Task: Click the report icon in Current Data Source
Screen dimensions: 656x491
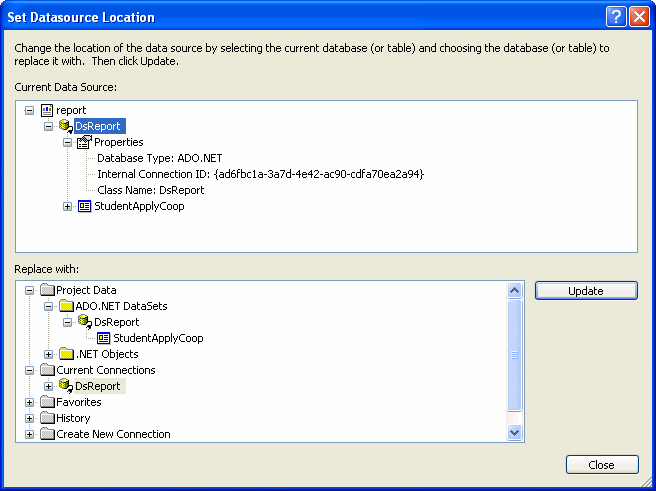Action: click(x=46, y=110)
